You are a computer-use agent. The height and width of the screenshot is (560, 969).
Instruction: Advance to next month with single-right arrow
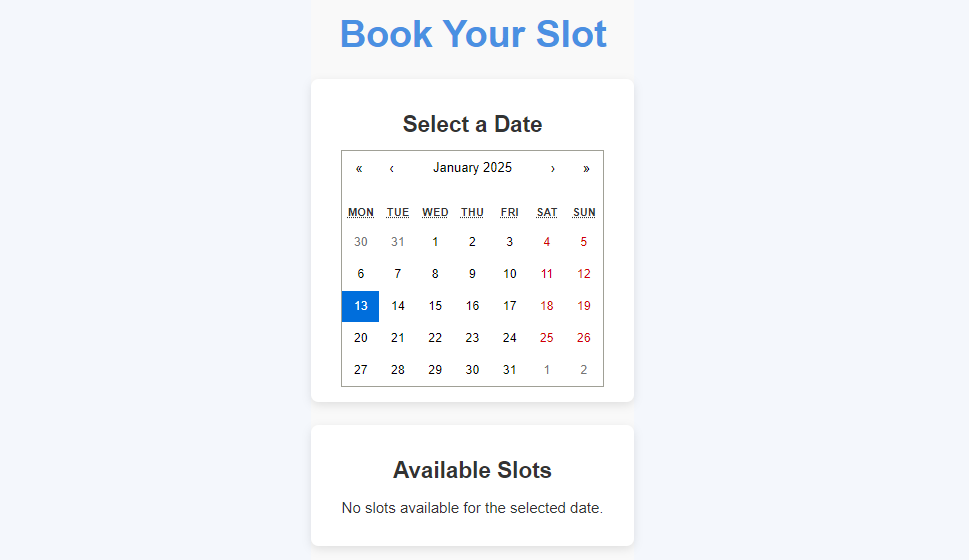pos(553,168)
